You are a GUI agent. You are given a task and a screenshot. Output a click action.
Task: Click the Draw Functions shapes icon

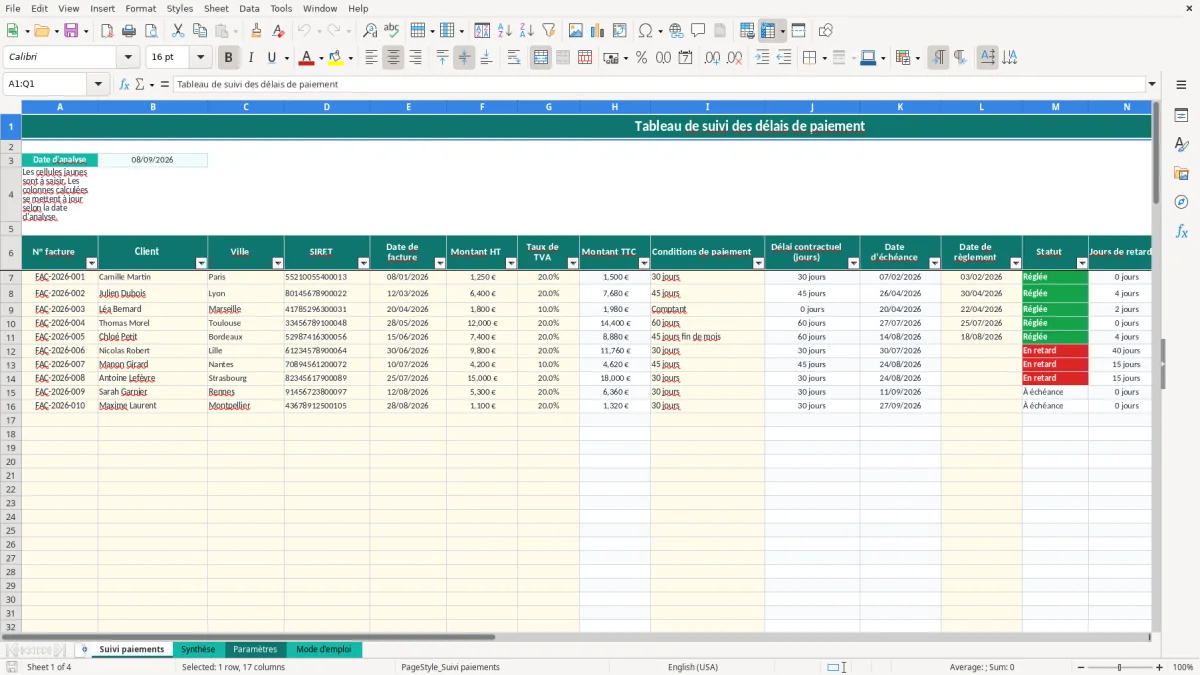pyautogui.click(x=826, y=31)
